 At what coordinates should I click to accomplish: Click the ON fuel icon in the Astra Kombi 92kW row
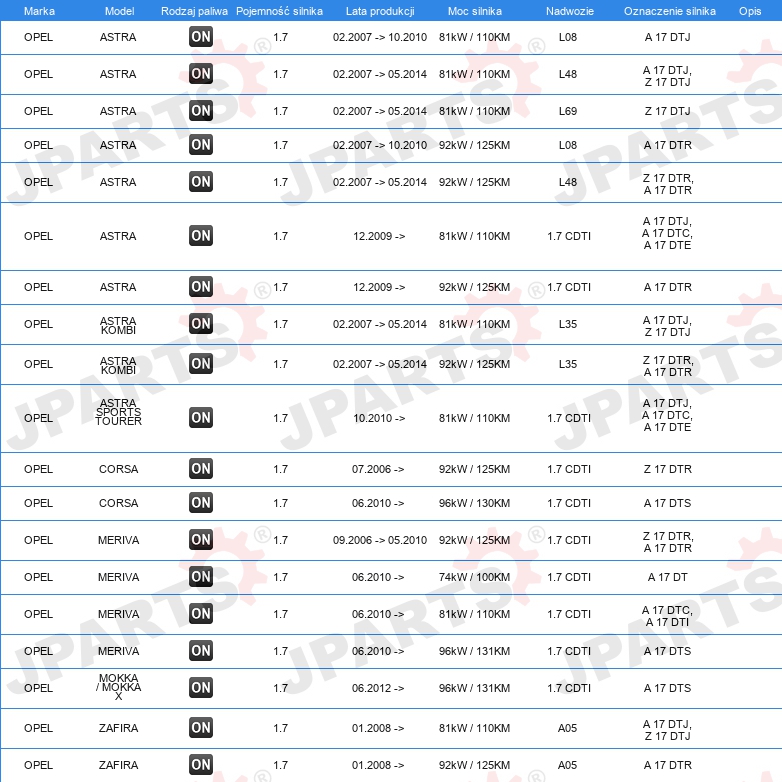point(201,364)
